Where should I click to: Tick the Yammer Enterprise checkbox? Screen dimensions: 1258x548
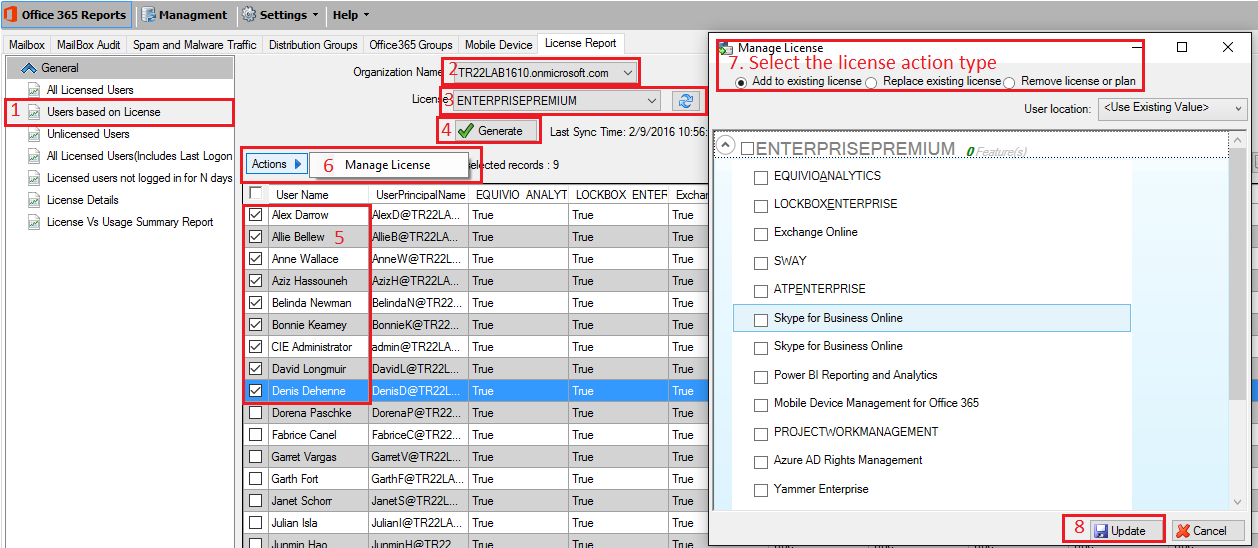pyautogui.click(x=760, y=490)
